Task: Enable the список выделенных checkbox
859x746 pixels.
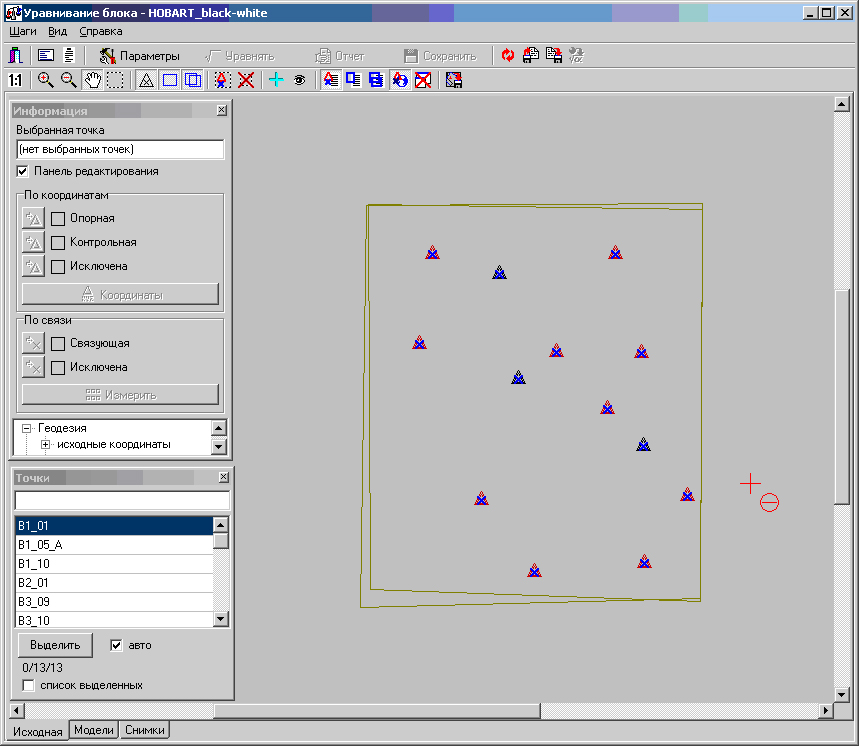Action: point(28,686)
